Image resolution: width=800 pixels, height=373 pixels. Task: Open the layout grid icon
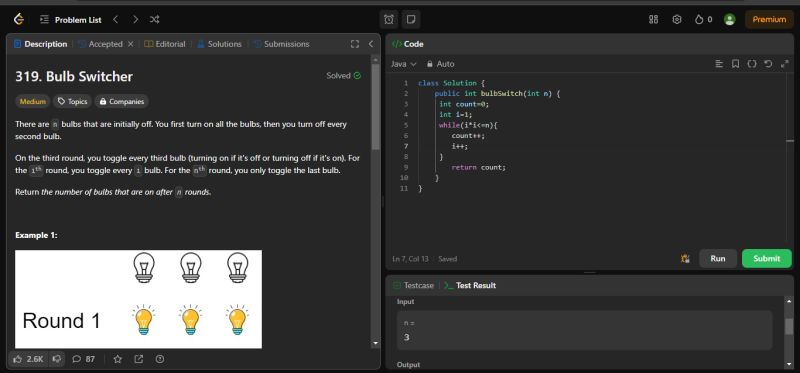pyautogui.click(x=653, y=19)
